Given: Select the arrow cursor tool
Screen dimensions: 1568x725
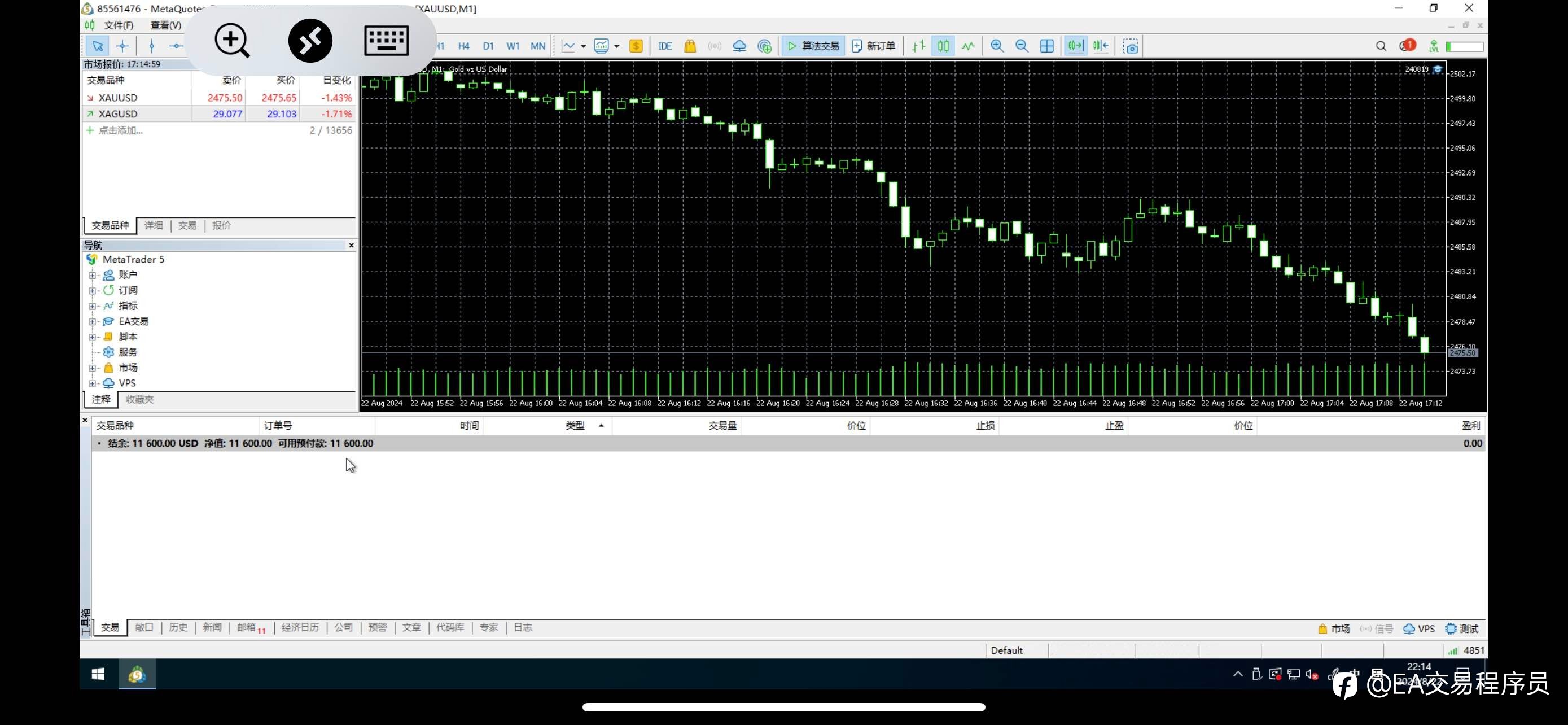Looking at the screenshot, I should coord(98,46).
